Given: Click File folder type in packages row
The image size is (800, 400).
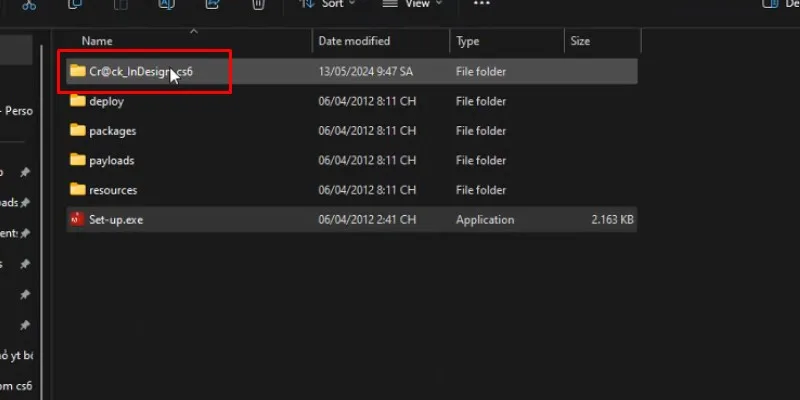Looking at the screenshot, I should tap(481, 131).
